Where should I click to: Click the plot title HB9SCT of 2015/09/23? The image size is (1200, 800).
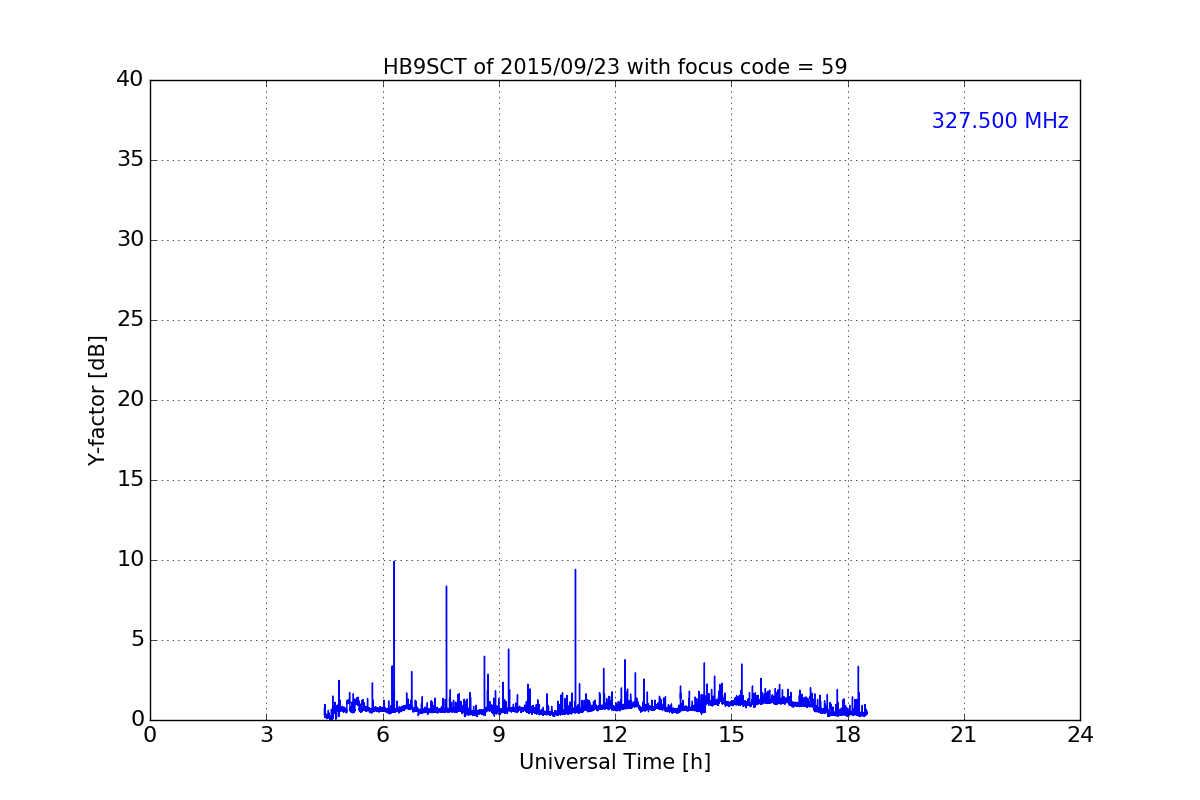pyautogui.click(x=615, y=67)
